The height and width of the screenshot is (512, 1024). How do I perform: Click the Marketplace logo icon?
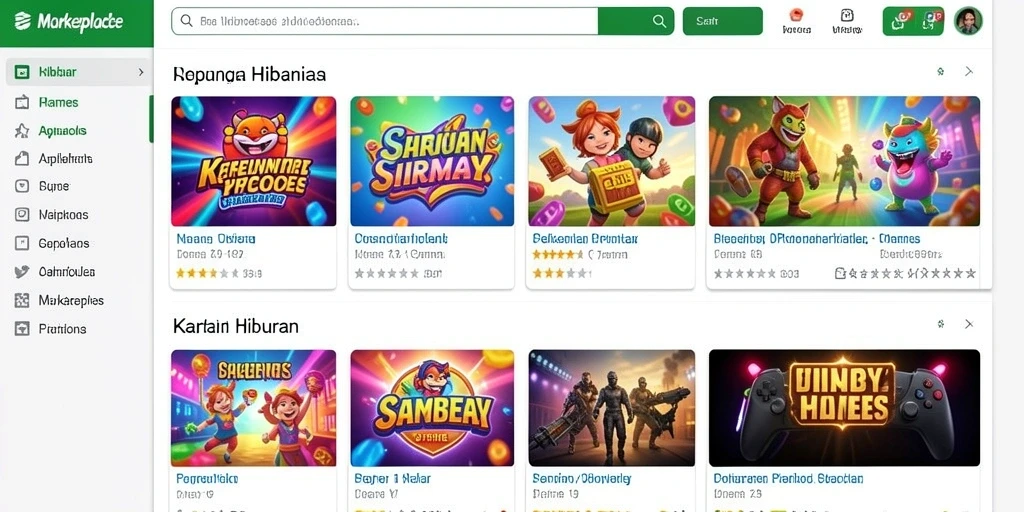click(23, 21)
